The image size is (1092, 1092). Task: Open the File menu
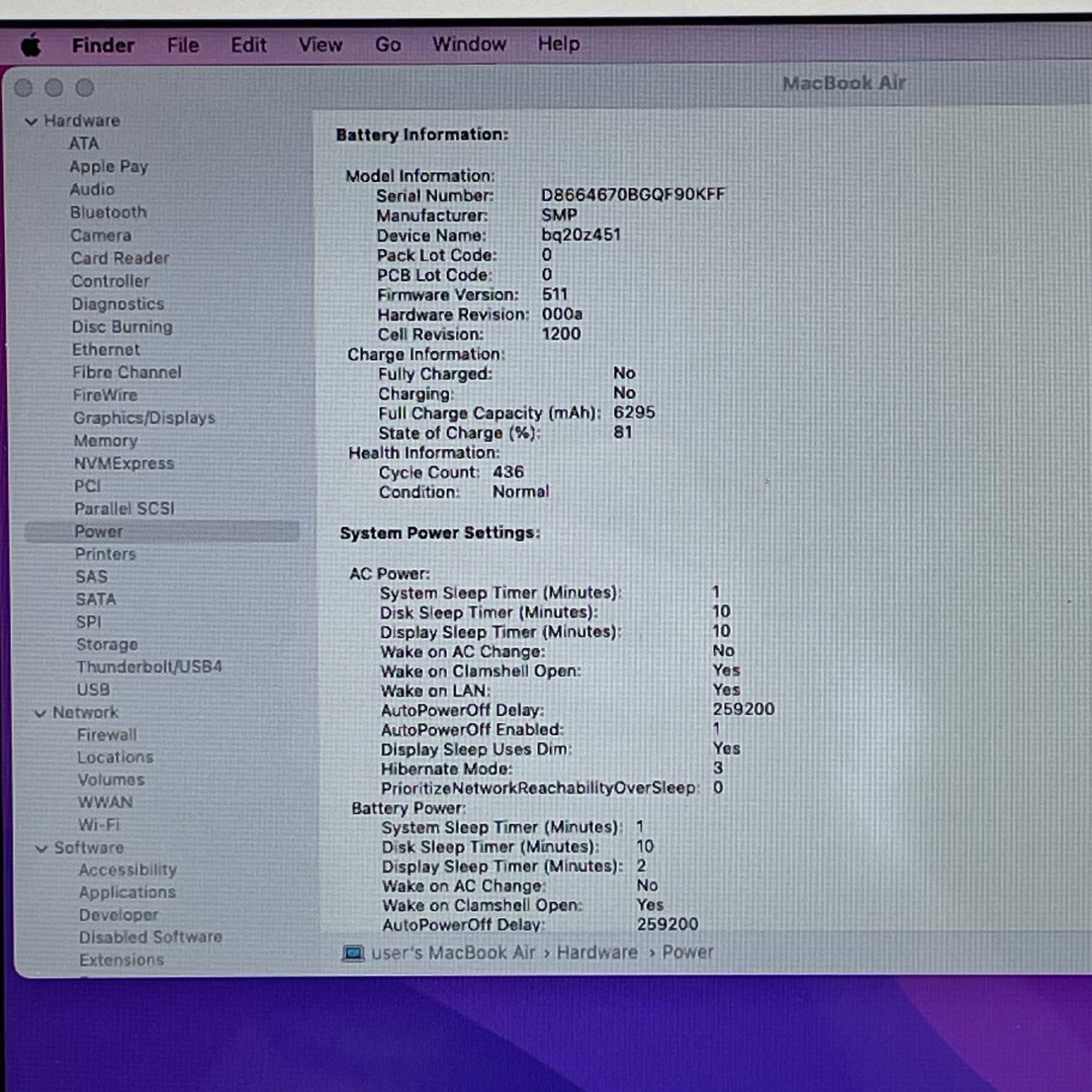(x=183, y=45)
